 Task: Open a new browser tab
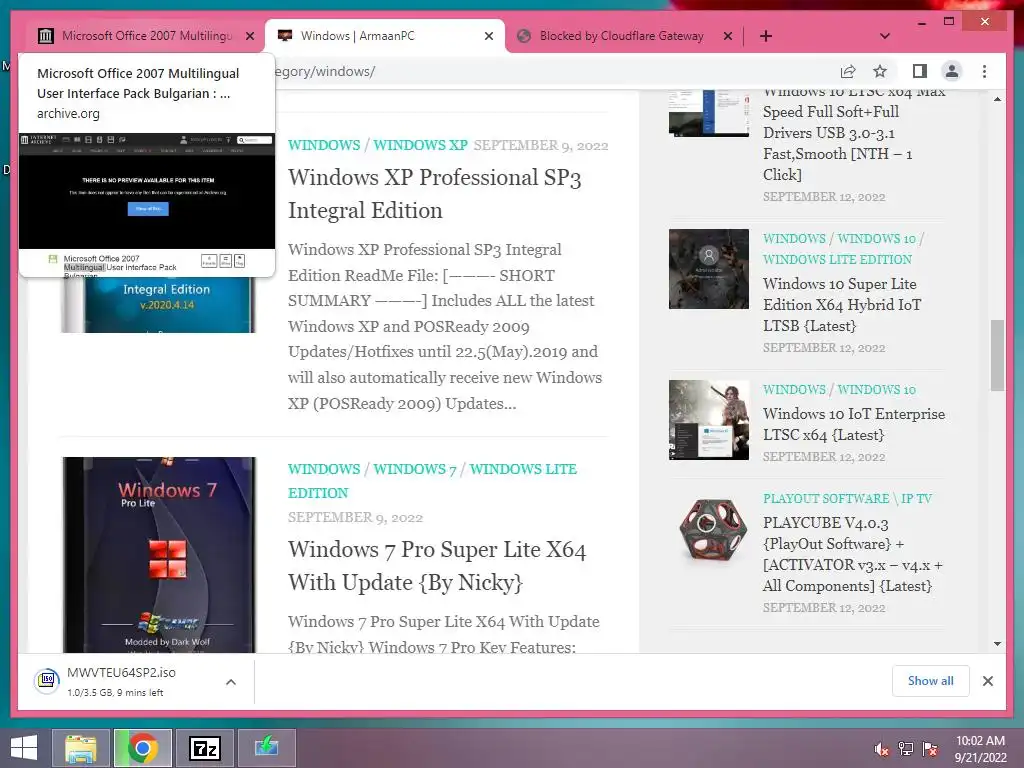point(766,36)
